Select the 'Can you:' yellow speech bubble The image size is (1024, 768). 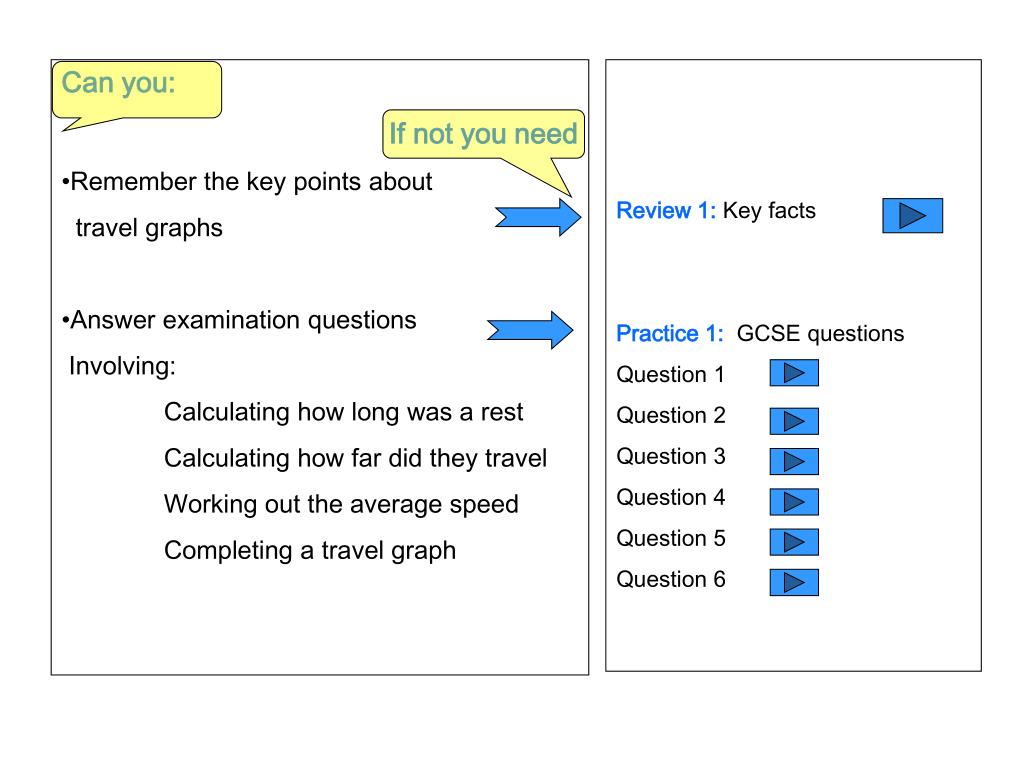136,90
